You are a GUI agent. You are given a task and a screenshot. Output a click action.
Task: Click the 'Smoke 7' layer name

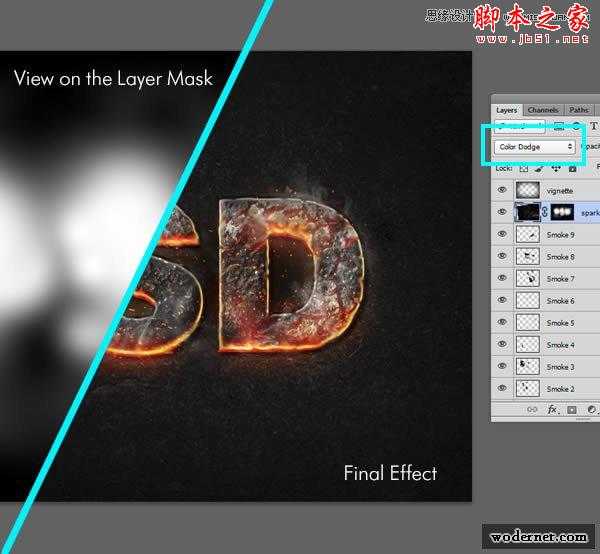tap(561, 279)
